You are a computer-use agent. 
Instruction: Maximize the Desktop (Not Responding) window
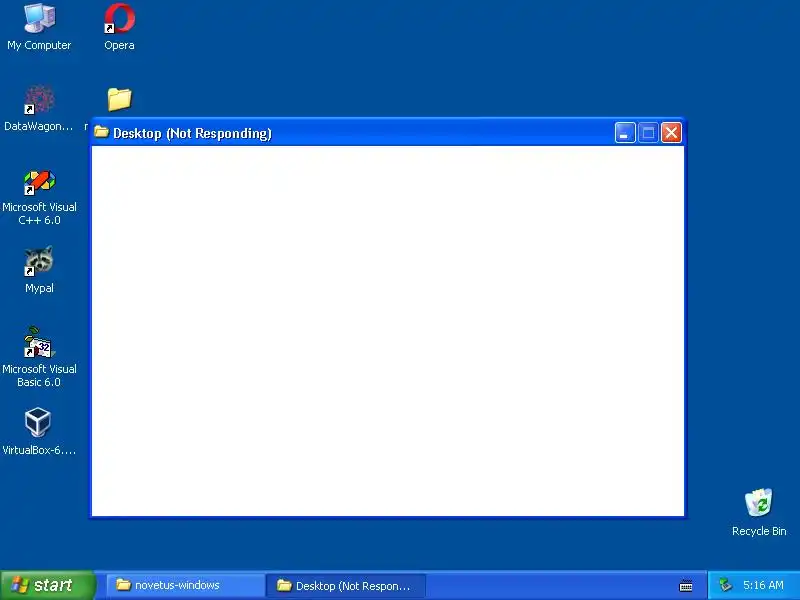pos(648,133)
